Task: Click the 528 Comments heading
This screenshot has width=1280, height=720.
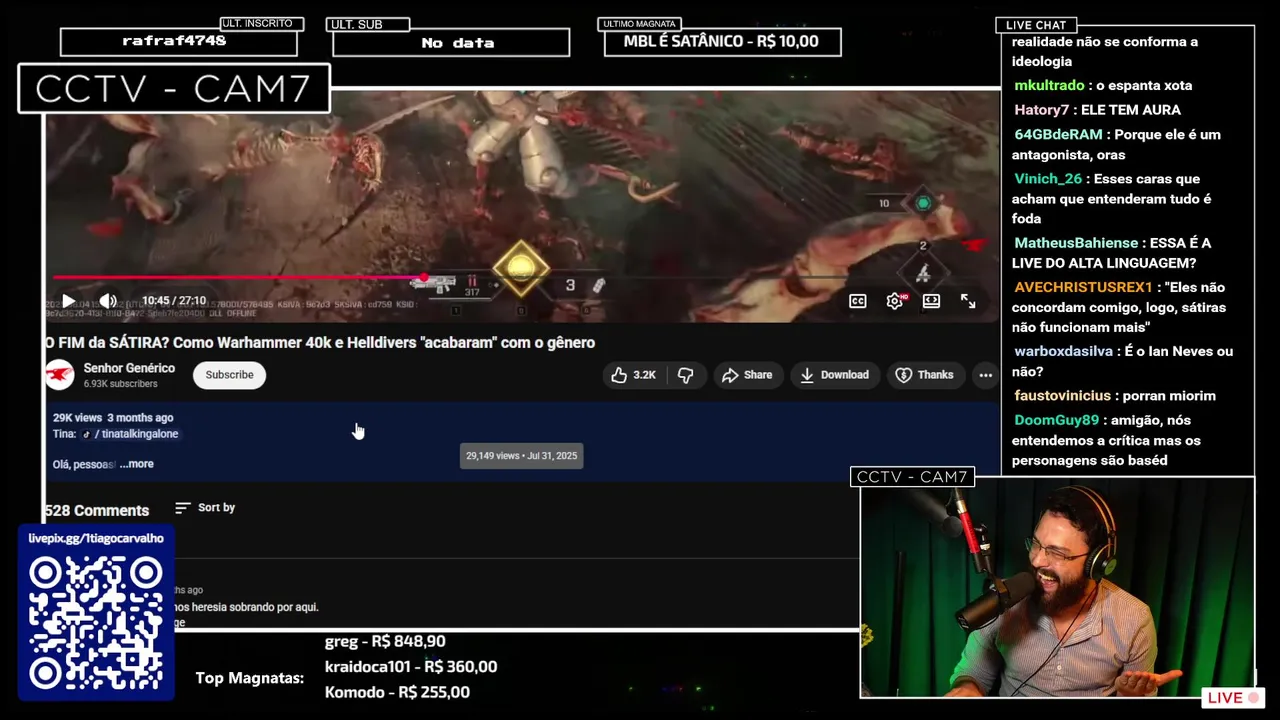Action: pos(97,510)
